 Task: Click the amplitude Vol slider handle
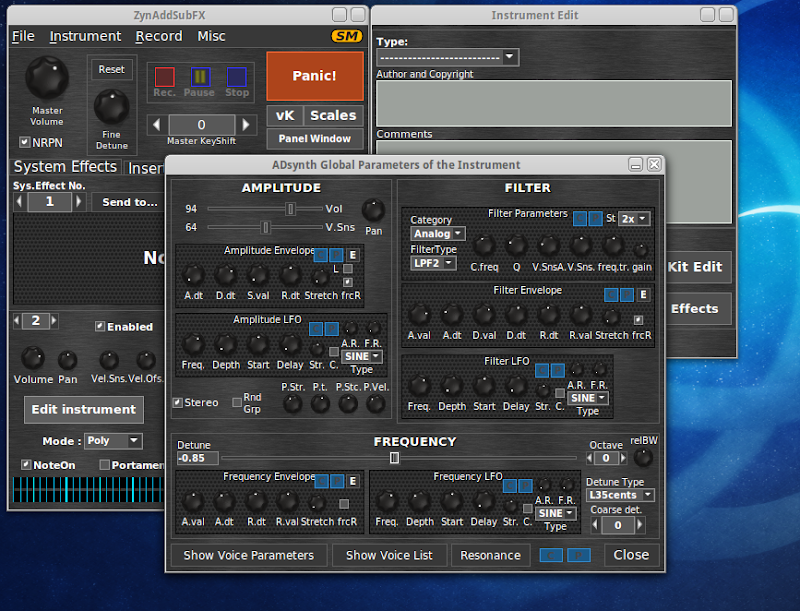(x=290, y=209)
